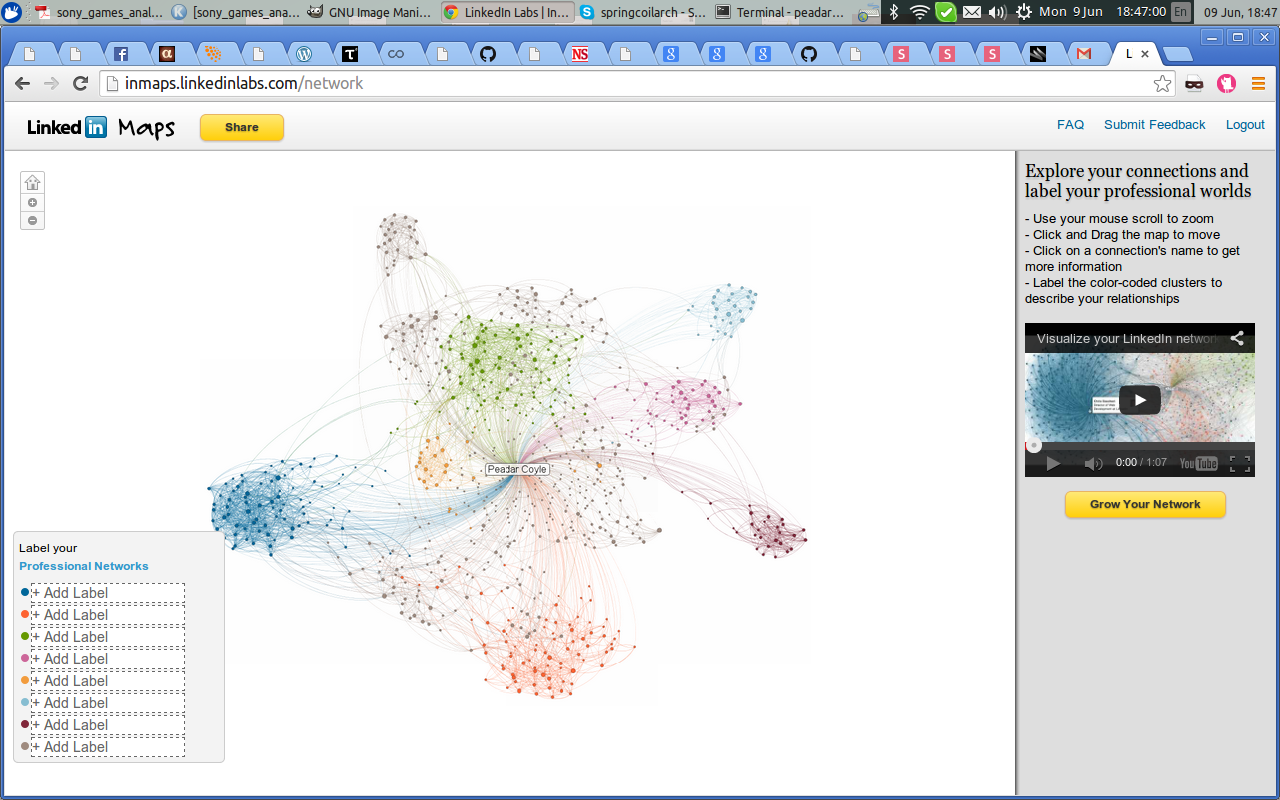Click the En keyboard layout indicator
This screenshot has width=1280, height=800.
[x=1181, y=12]
